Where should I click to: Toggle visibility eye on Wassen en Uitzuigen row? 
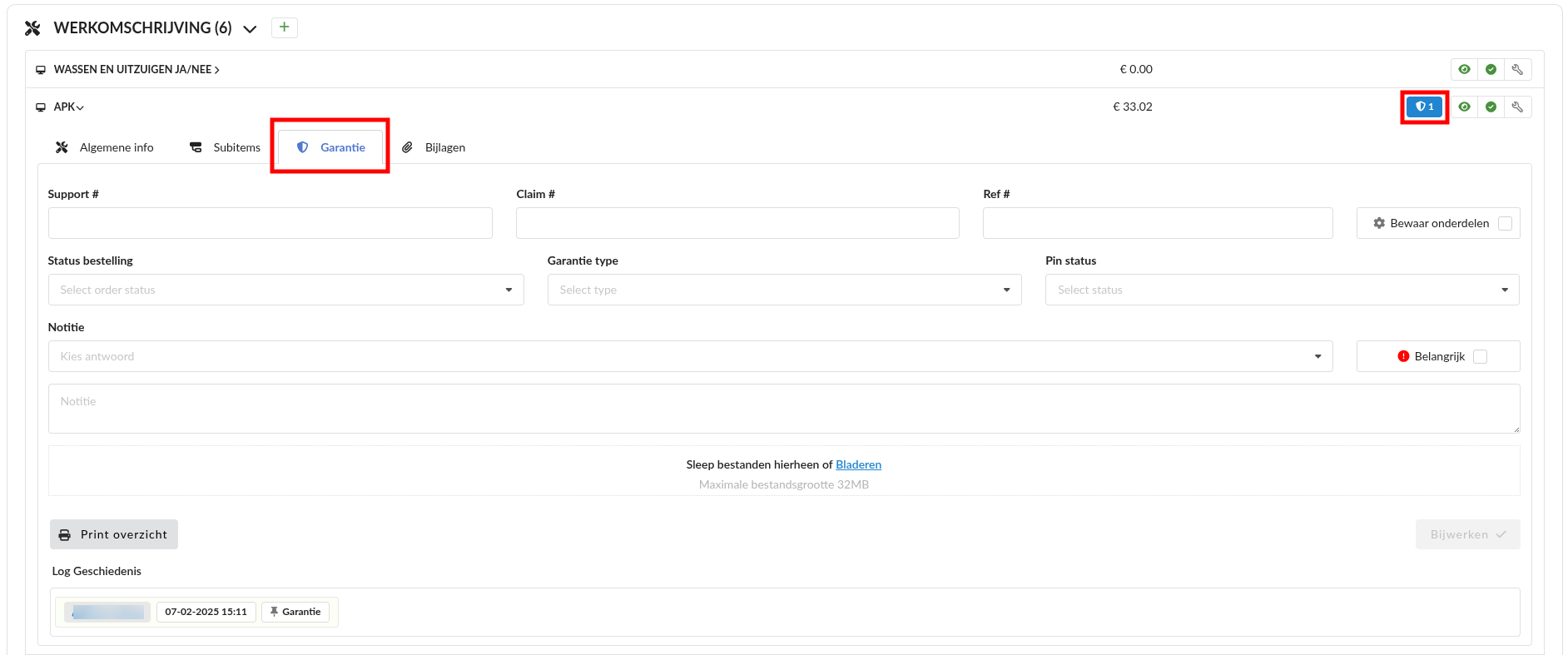[1464, 69]
